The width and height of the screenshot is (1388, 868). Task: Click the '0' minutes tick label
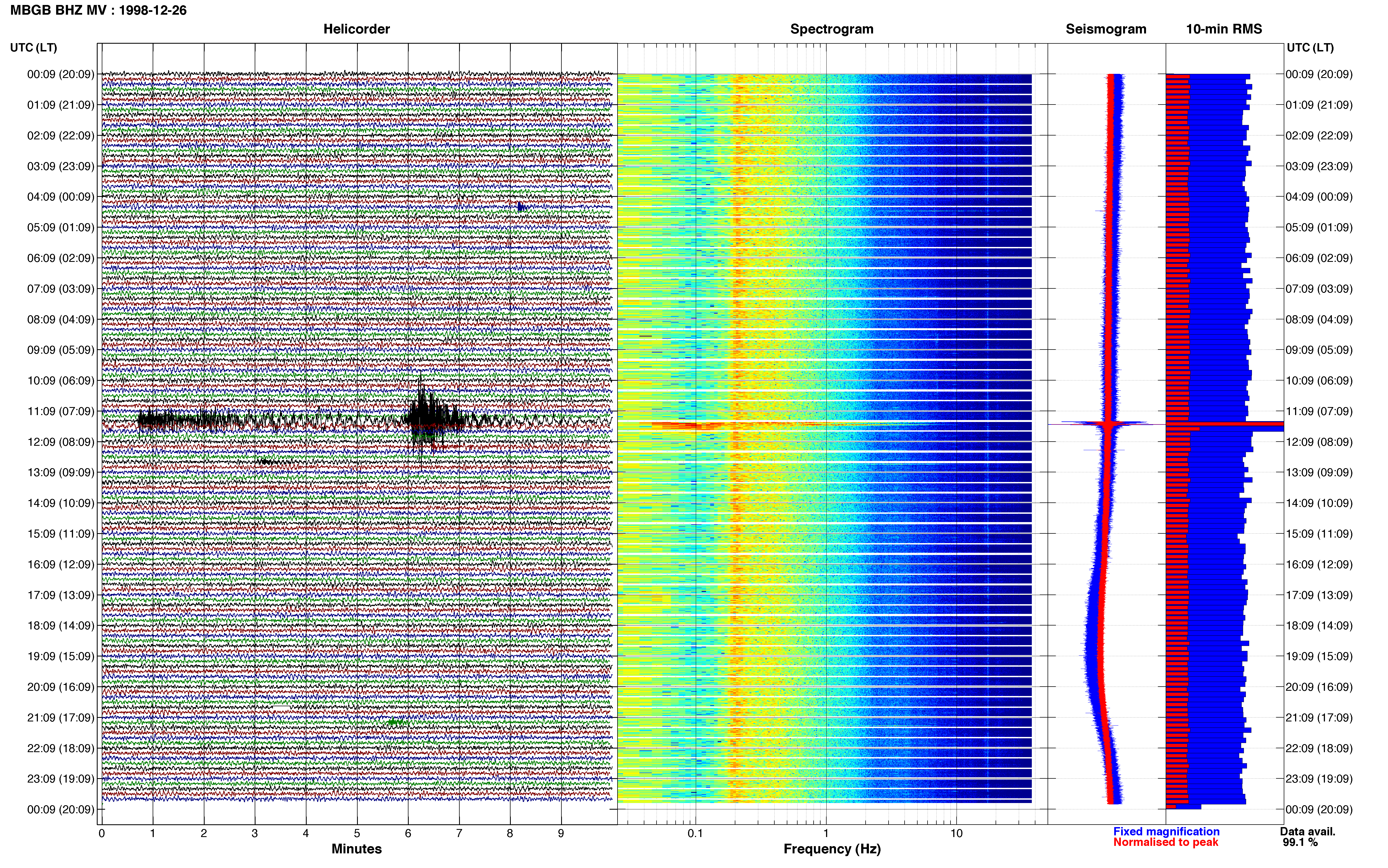click(x=101, y=833)
